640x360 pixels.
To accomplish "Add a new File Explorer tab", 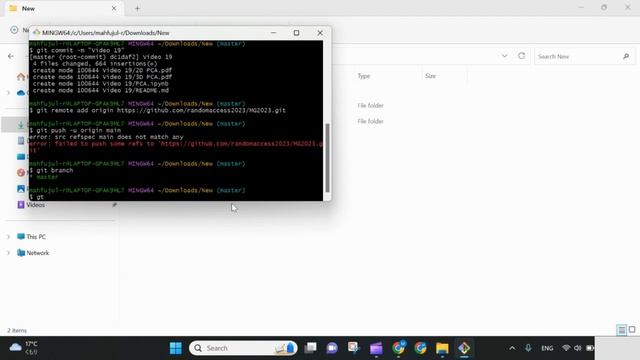I will 137,8.
